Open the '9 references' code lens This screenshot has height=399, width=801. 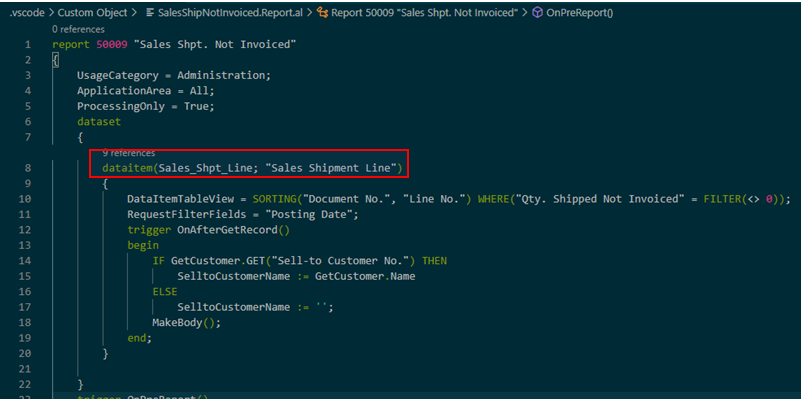click(129, 153)
